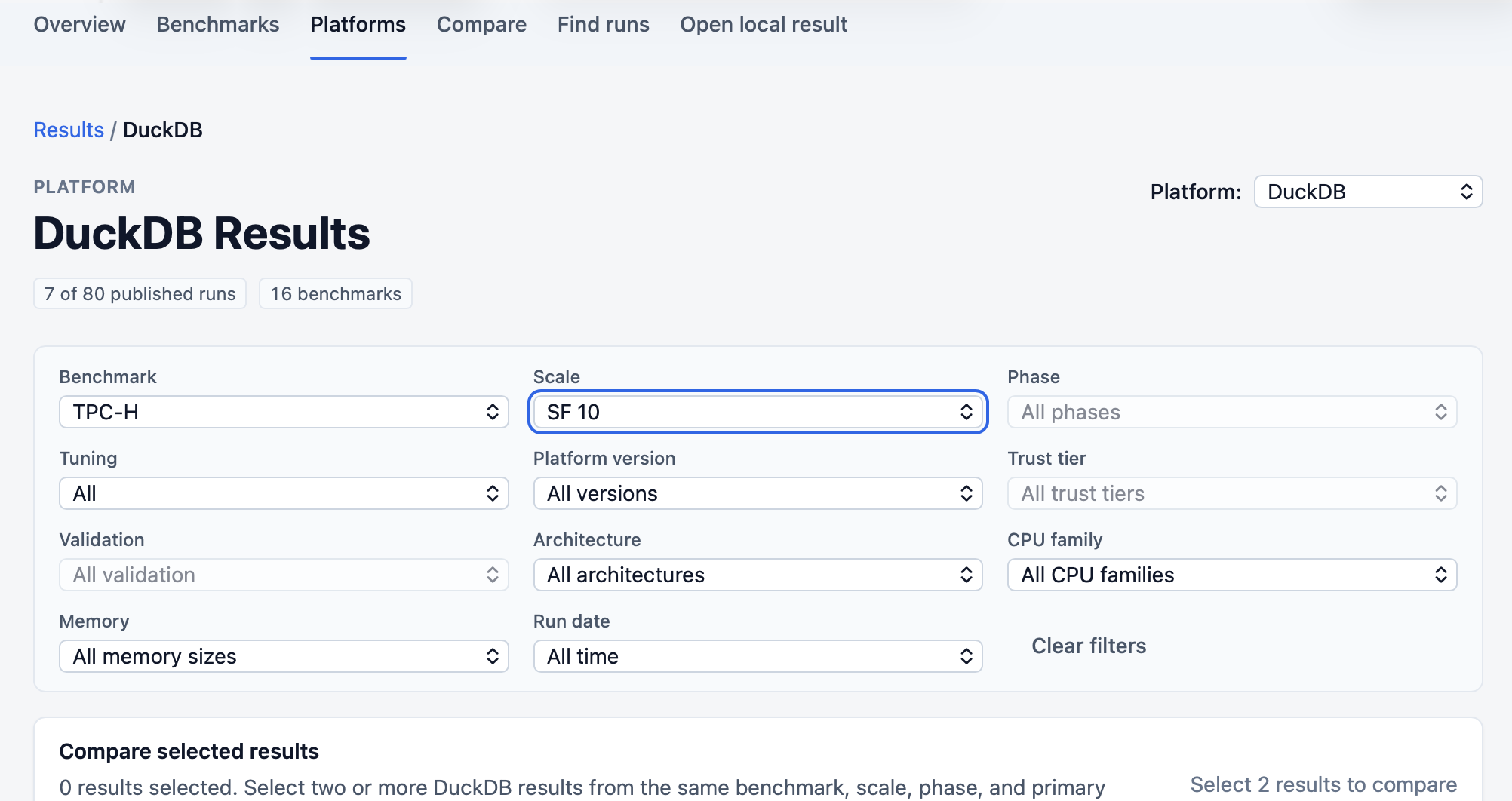Open the Tuning All dropdown
This screenshot has width=1512, height=801.
click(284, 493)
